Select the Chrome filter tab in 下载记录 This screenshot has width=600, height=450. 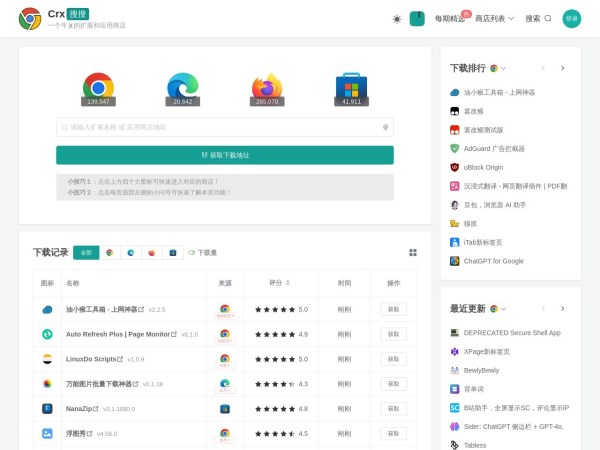click(x=110, y=253)
